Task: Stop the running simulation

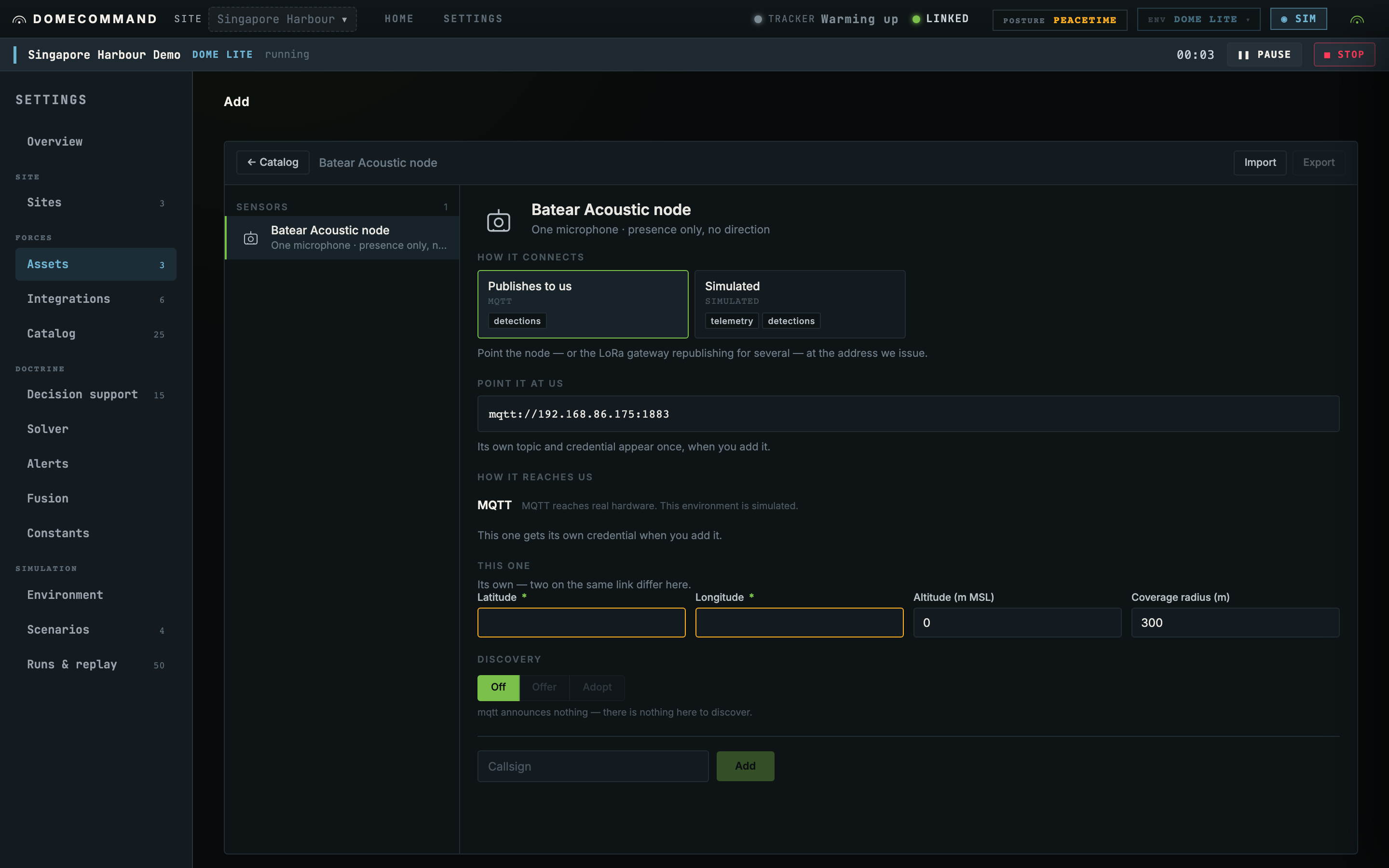Action: 1344,54
